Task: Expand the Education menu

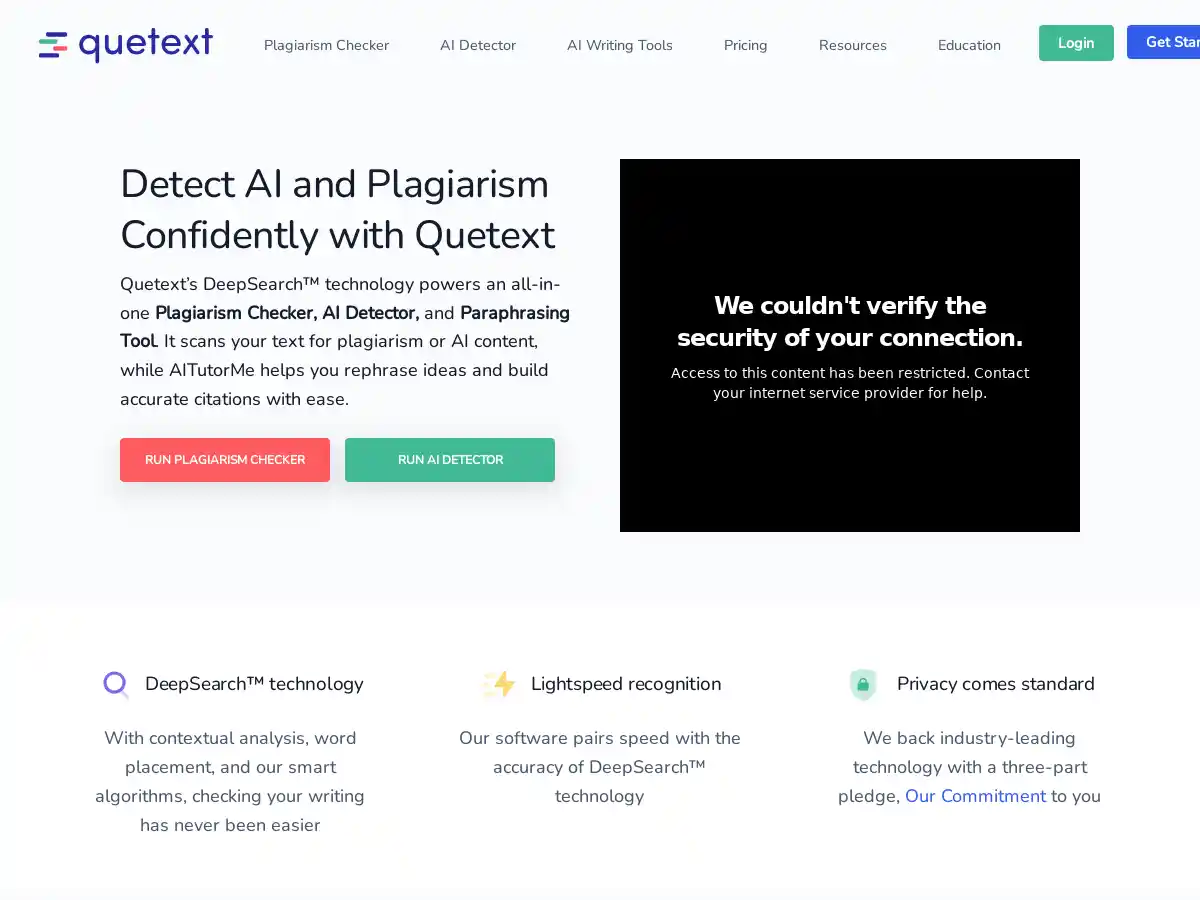Action: [x=969, y=45]
